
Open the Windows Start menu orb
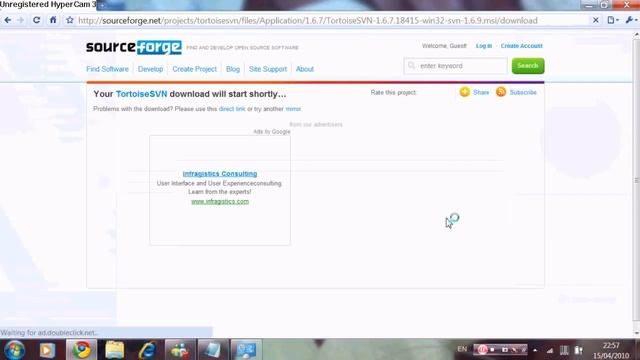[14, 350]
